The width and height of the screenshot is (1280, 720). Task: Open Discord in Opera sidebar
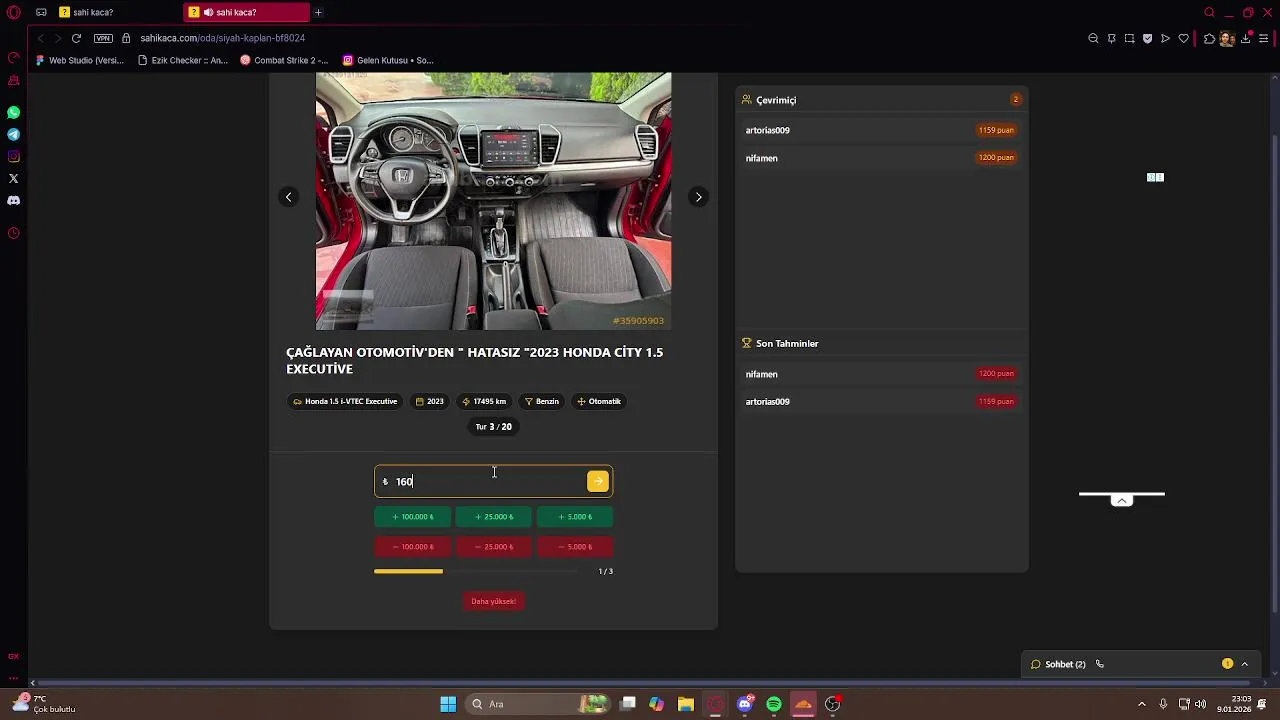[x=13, y=200]
